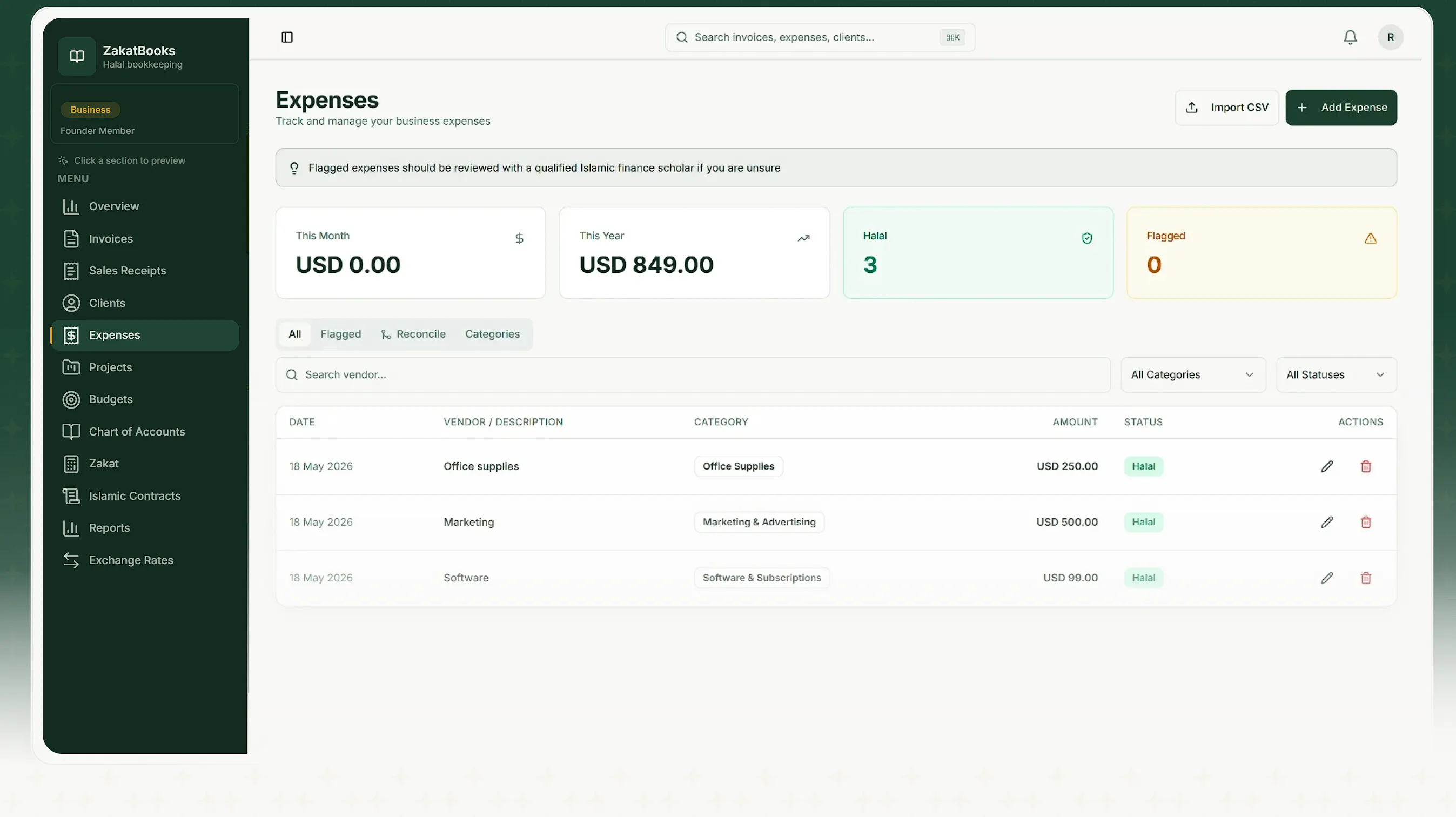Click the Marketing & Advertising category tag
Viewport: 1456px width, 817px height.
point(759,522)
